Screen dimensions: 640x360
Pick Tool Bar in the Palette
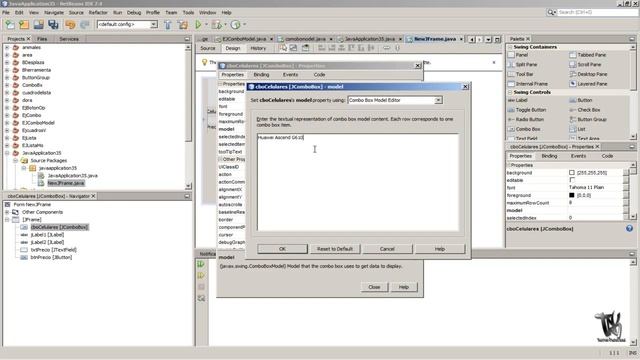click(x=524, y=74)
